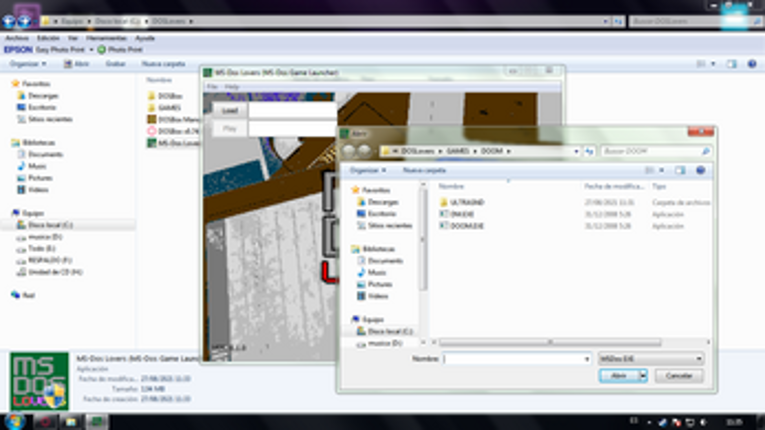Select the DM.EXE application file
Viewport: 765px width, 430px height.
(x=456, y=214)
